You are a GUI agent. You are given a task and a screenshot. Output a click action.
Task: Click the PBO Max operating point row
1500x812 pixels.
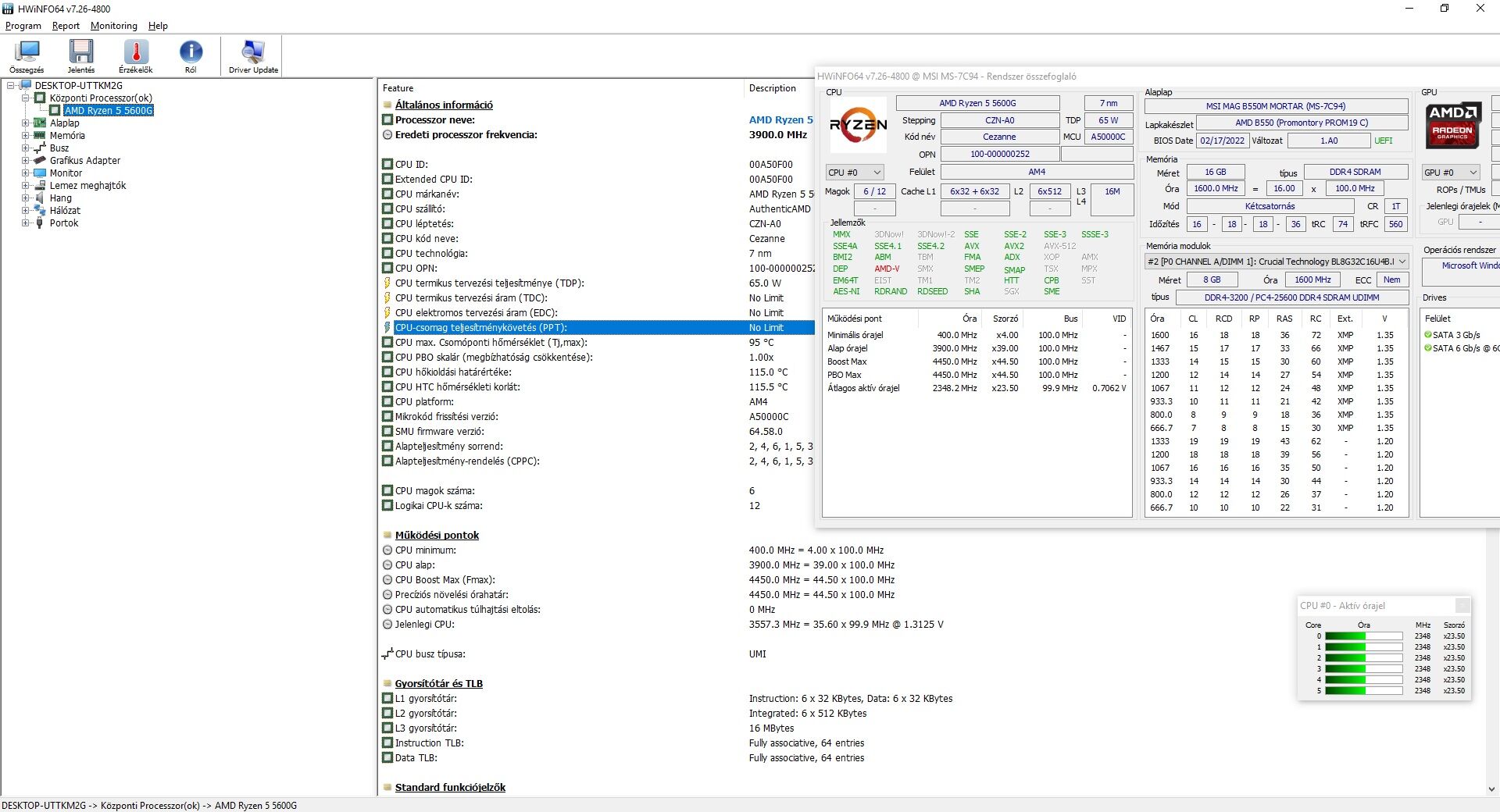[x=977, y=375]
